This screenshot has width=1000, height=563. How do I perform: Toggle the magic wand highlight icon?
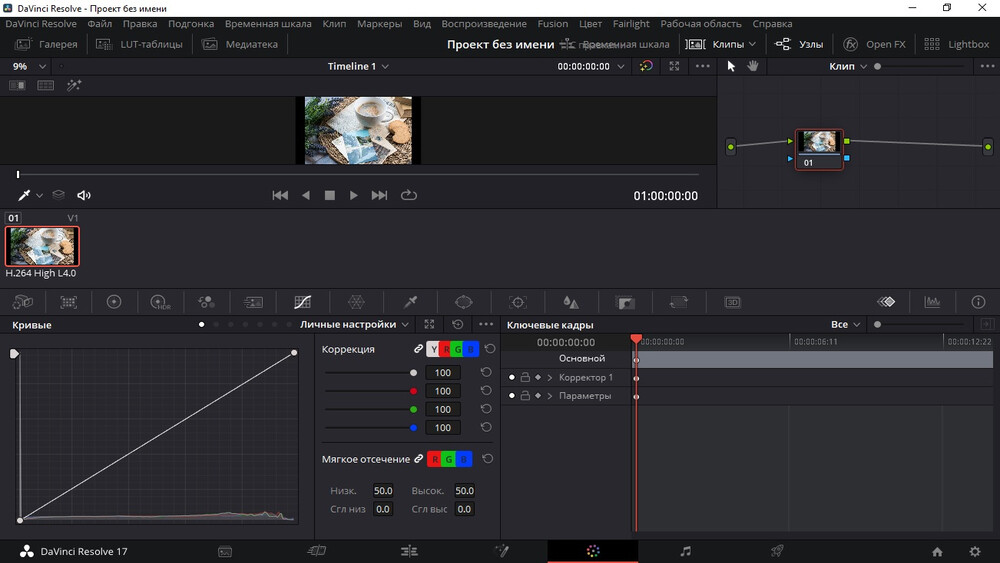tap(74, 85)
